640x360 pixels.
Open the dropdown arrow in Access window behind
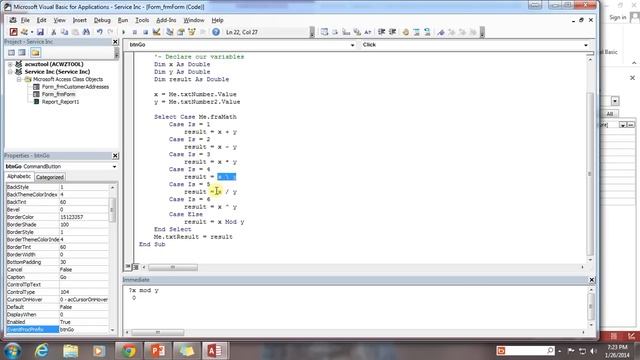pos(615,101)
